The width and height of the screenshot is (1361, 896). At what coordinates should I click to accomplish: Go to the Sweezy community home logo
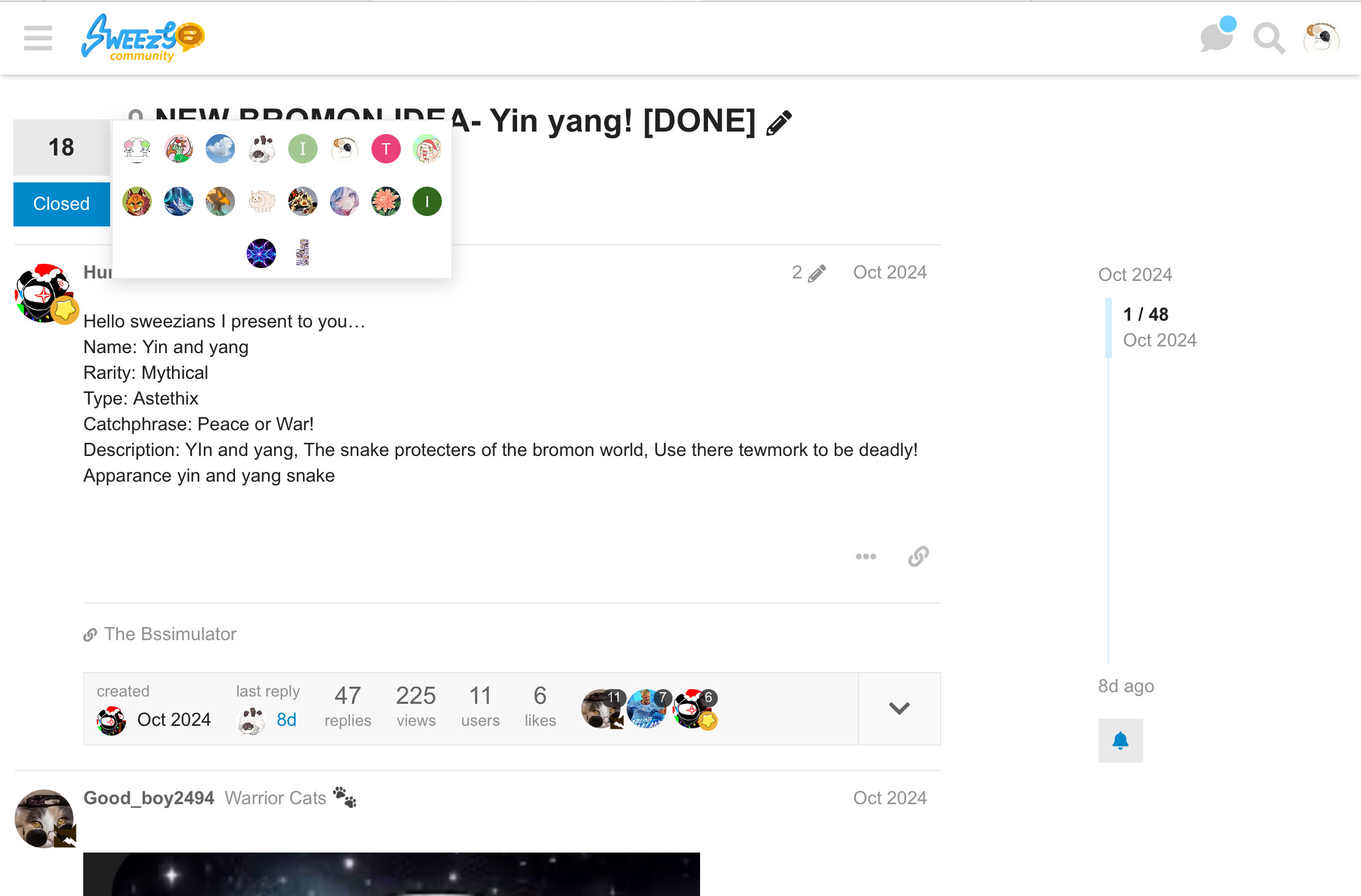coord(143,38)
